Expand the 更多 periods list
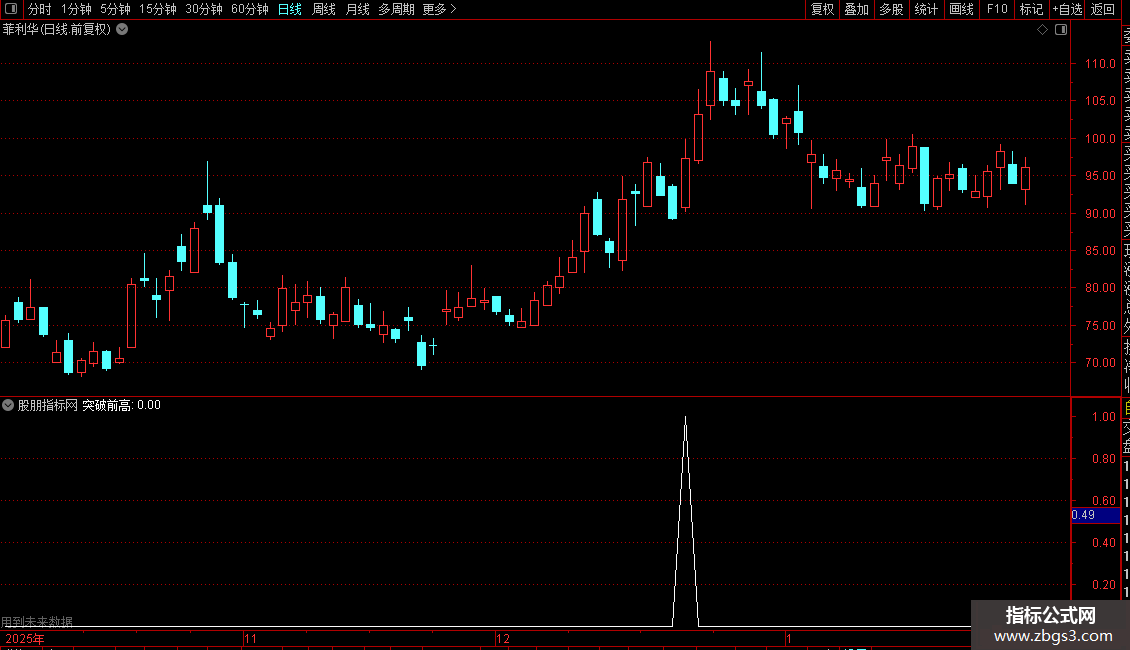 tap(439, 9)
